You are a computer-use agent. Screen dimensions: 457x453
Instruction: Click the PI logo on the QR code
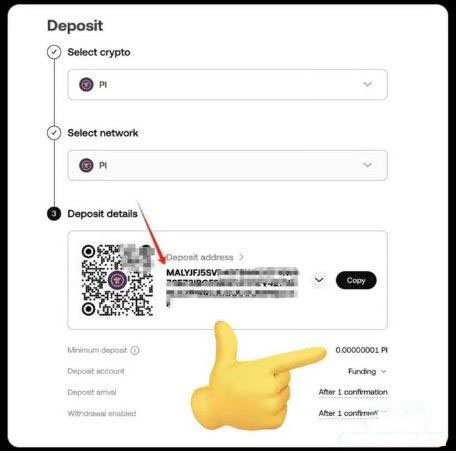click(x=117, y=280)
